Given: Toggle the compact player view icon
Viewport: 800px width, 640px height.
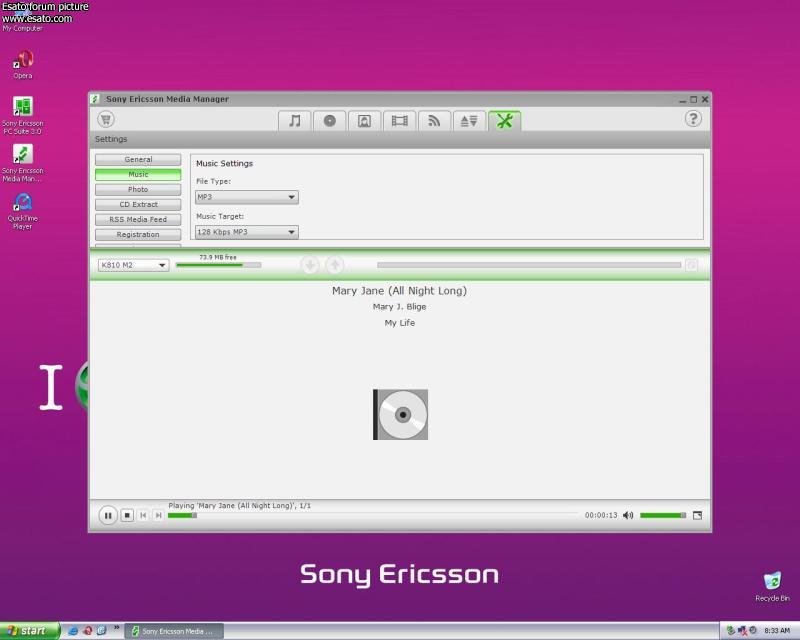Looking at the screenshot, I should 697,515.
